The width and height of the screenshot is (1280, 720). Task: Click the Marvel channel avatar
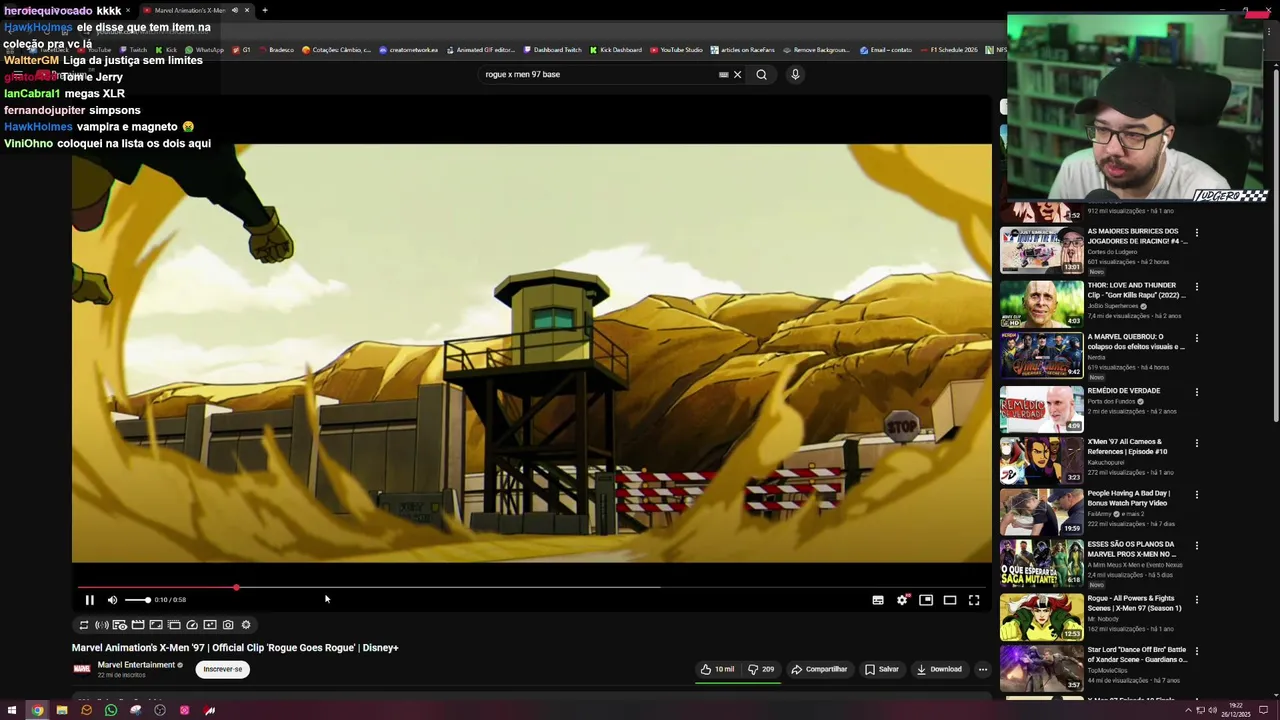pos(82,669)
